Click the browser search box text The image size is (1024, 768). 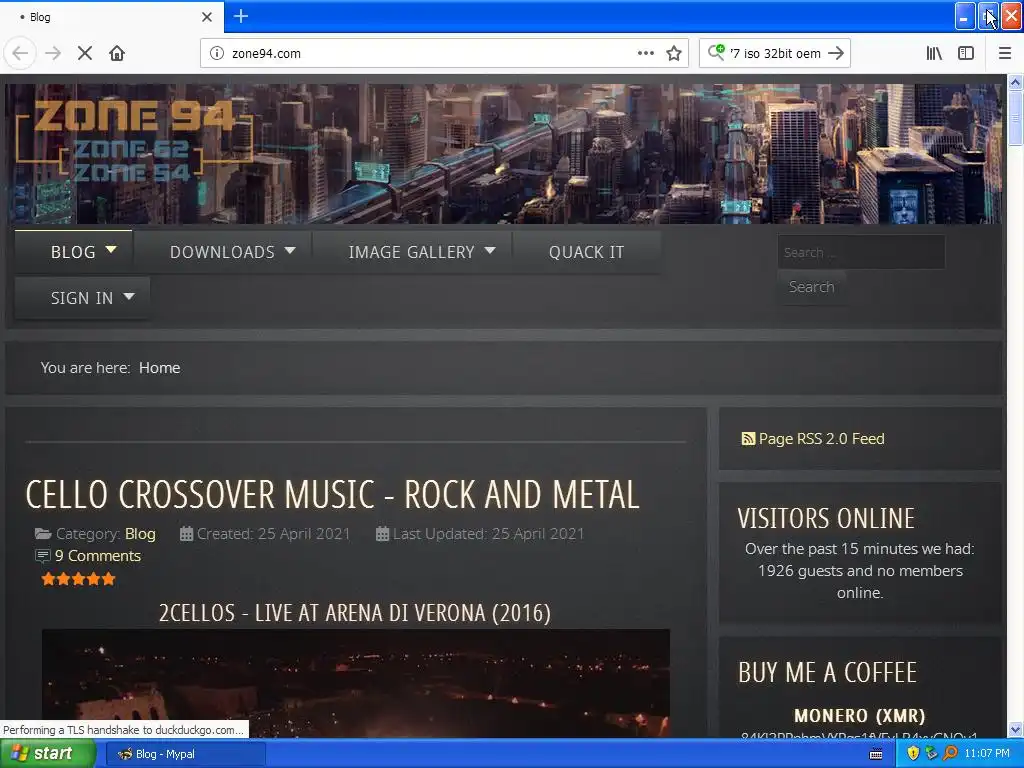(775, 54)
